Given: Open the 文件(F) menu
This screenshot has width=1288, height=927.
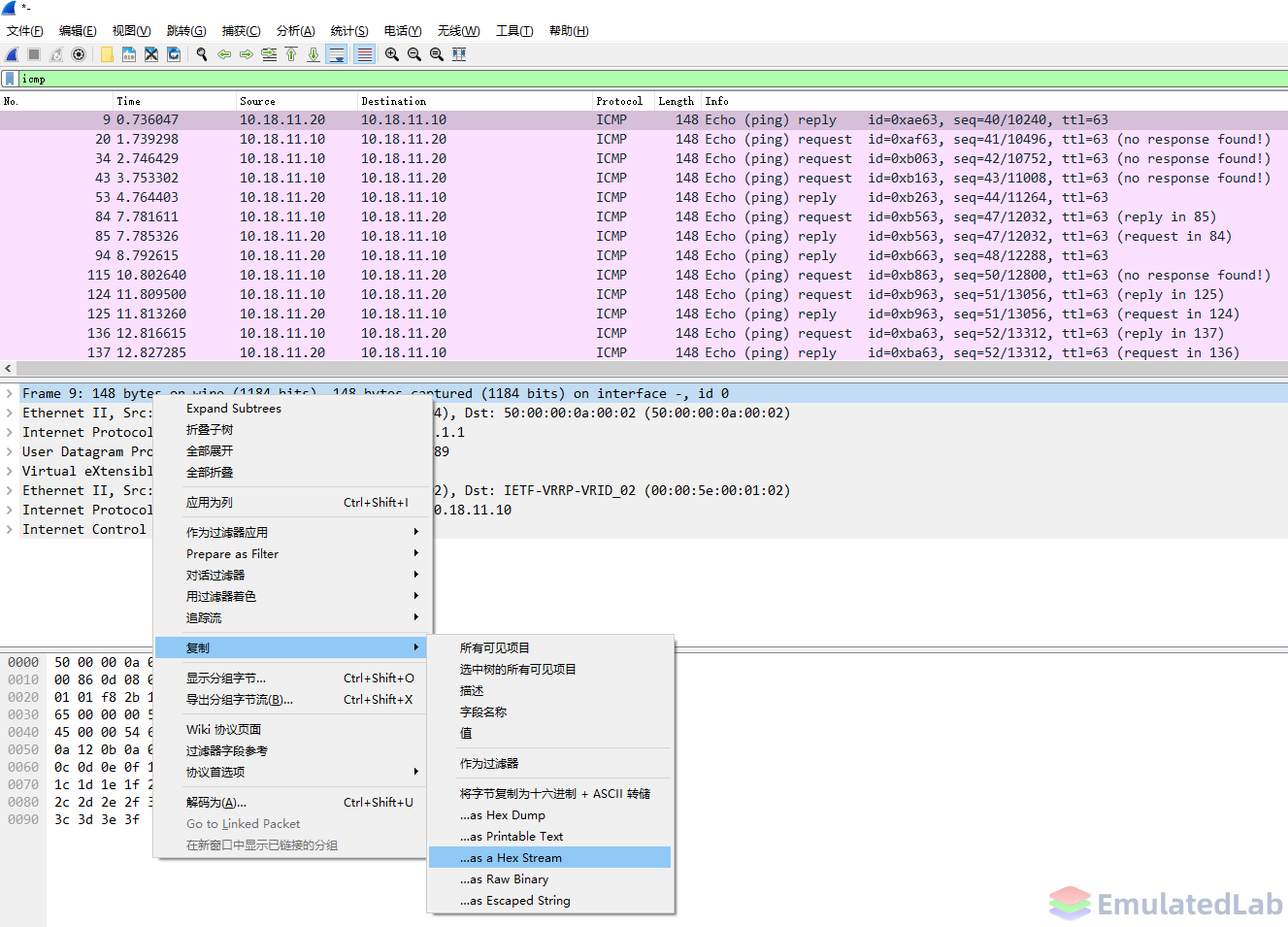Looking at the screenshot, I should pos(25,31).
